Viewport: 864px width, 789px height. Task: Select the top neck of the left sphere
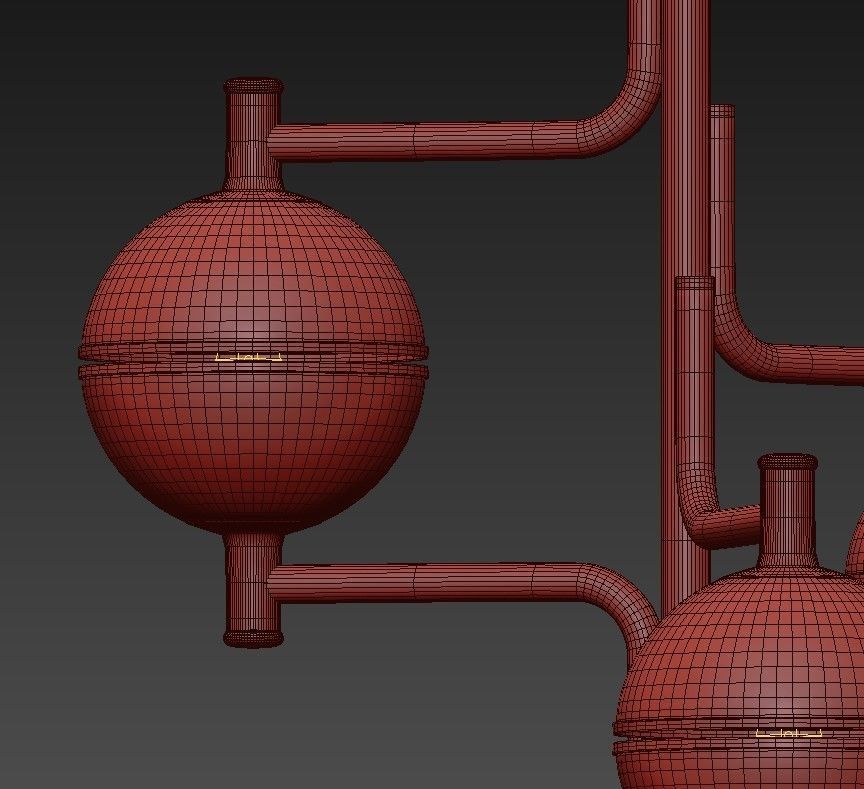tap(253, 135)
